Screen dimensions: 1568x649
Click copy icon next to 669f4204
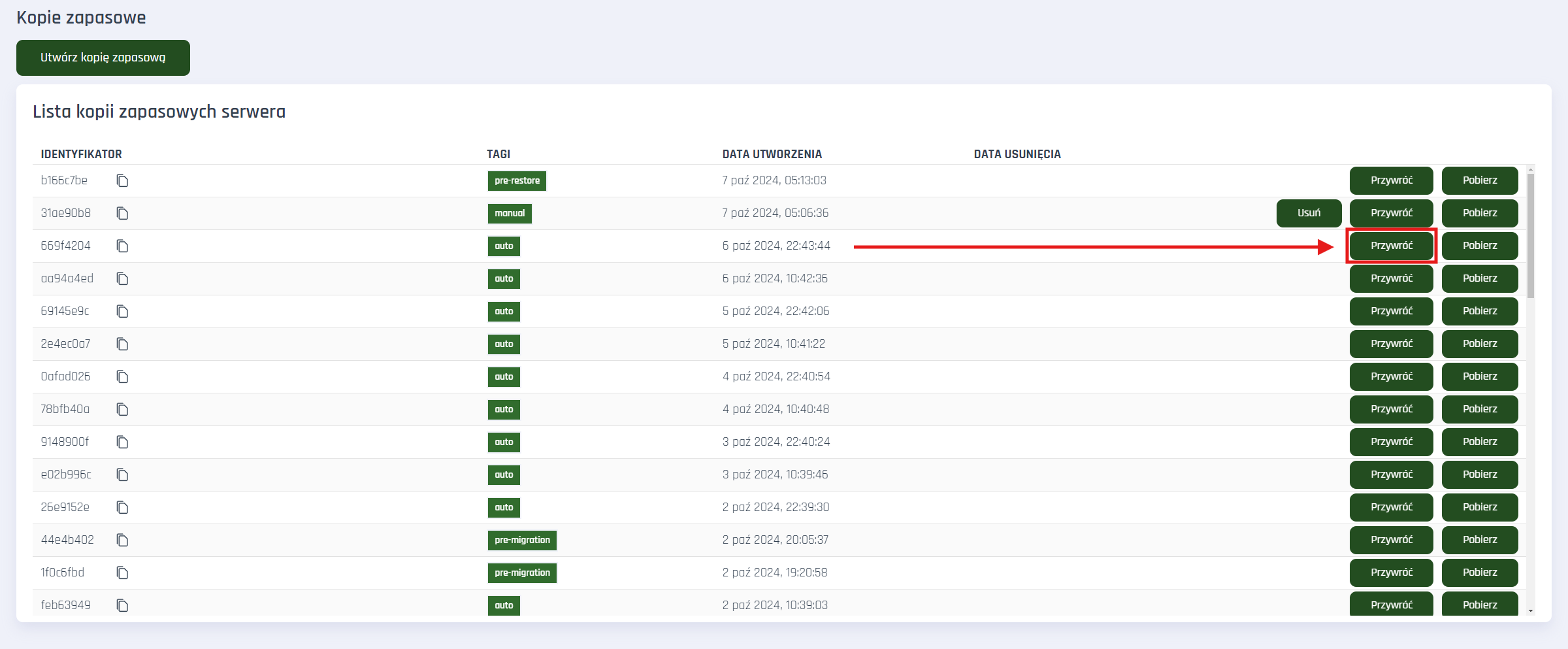(122, 246)
